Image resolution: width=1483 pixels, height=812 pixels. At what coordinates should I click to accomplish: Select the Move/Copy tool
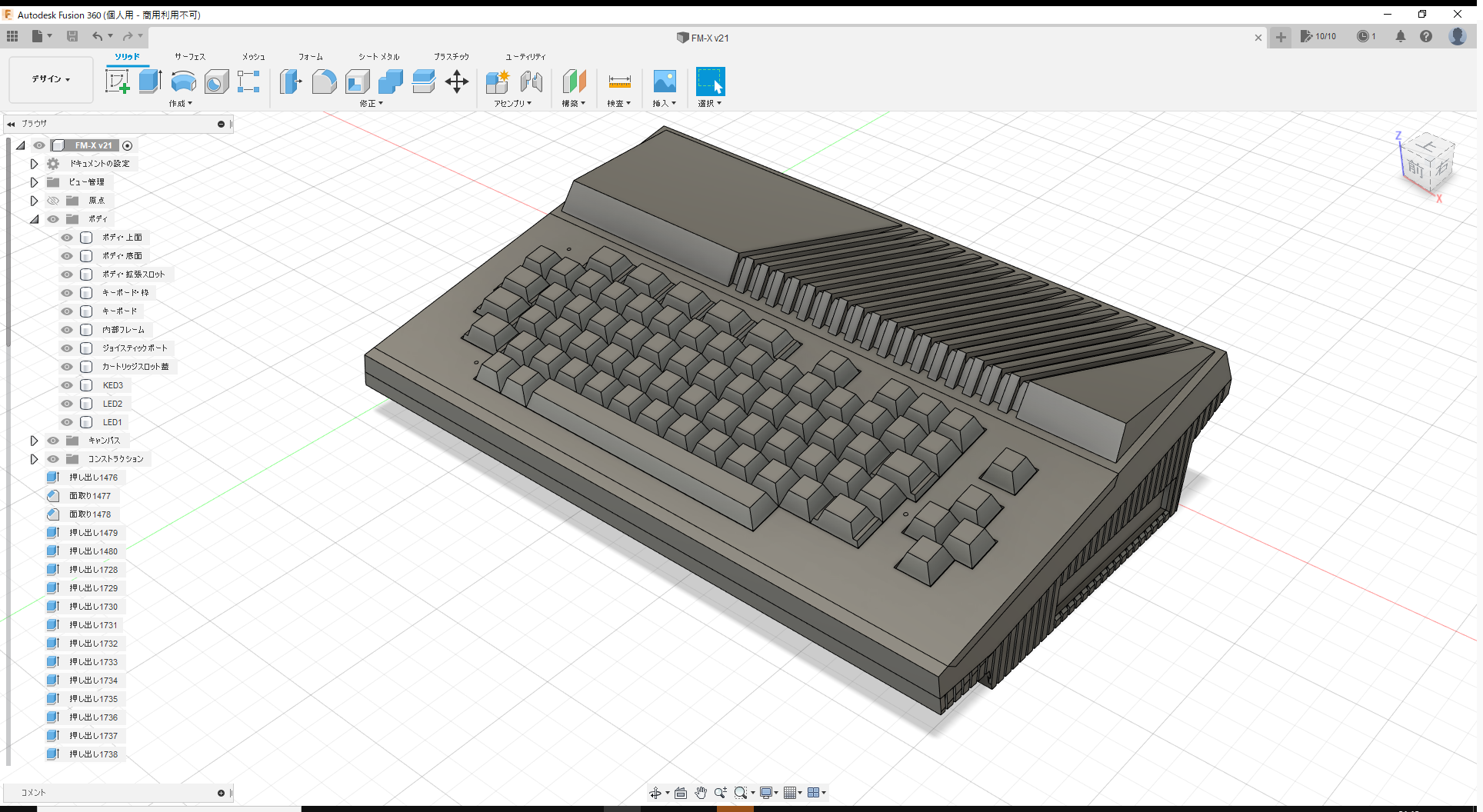457,82
